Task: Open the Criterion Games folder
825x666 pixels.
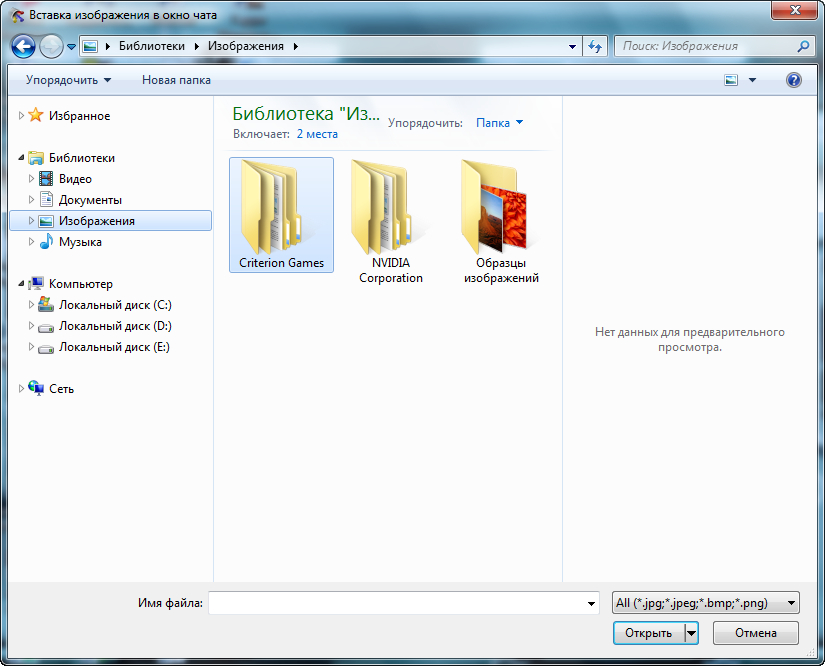Action: [281, 214]
